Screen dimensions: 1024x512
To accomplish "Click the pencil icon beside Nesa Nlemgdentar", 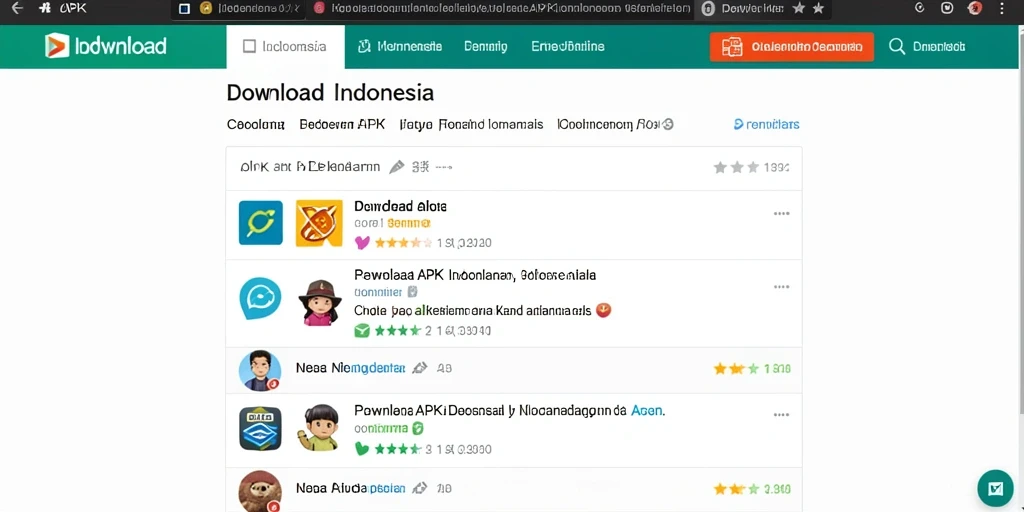I will [420, 368].
